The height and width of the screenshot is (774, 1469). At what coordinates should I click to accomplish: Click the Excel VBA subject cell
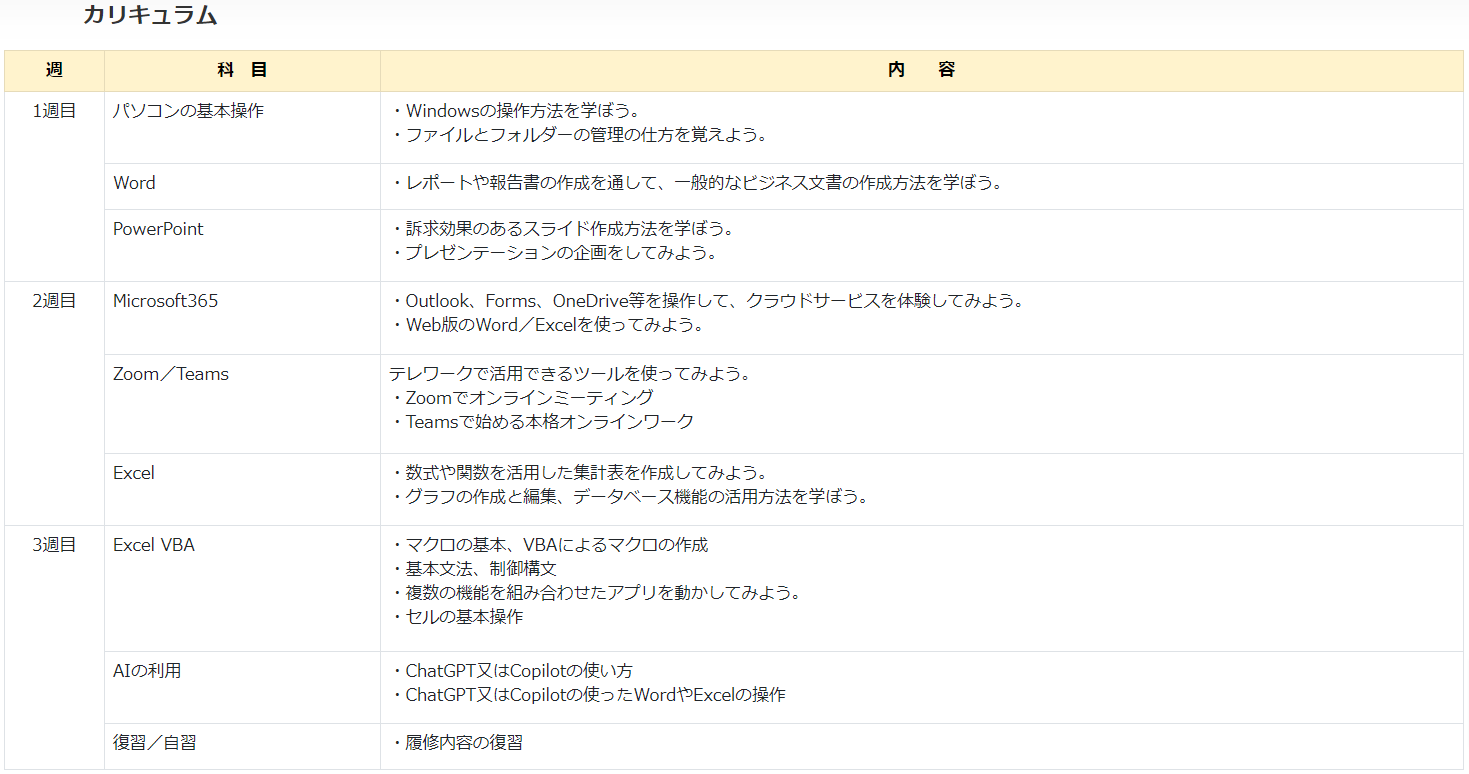(154, 545)
